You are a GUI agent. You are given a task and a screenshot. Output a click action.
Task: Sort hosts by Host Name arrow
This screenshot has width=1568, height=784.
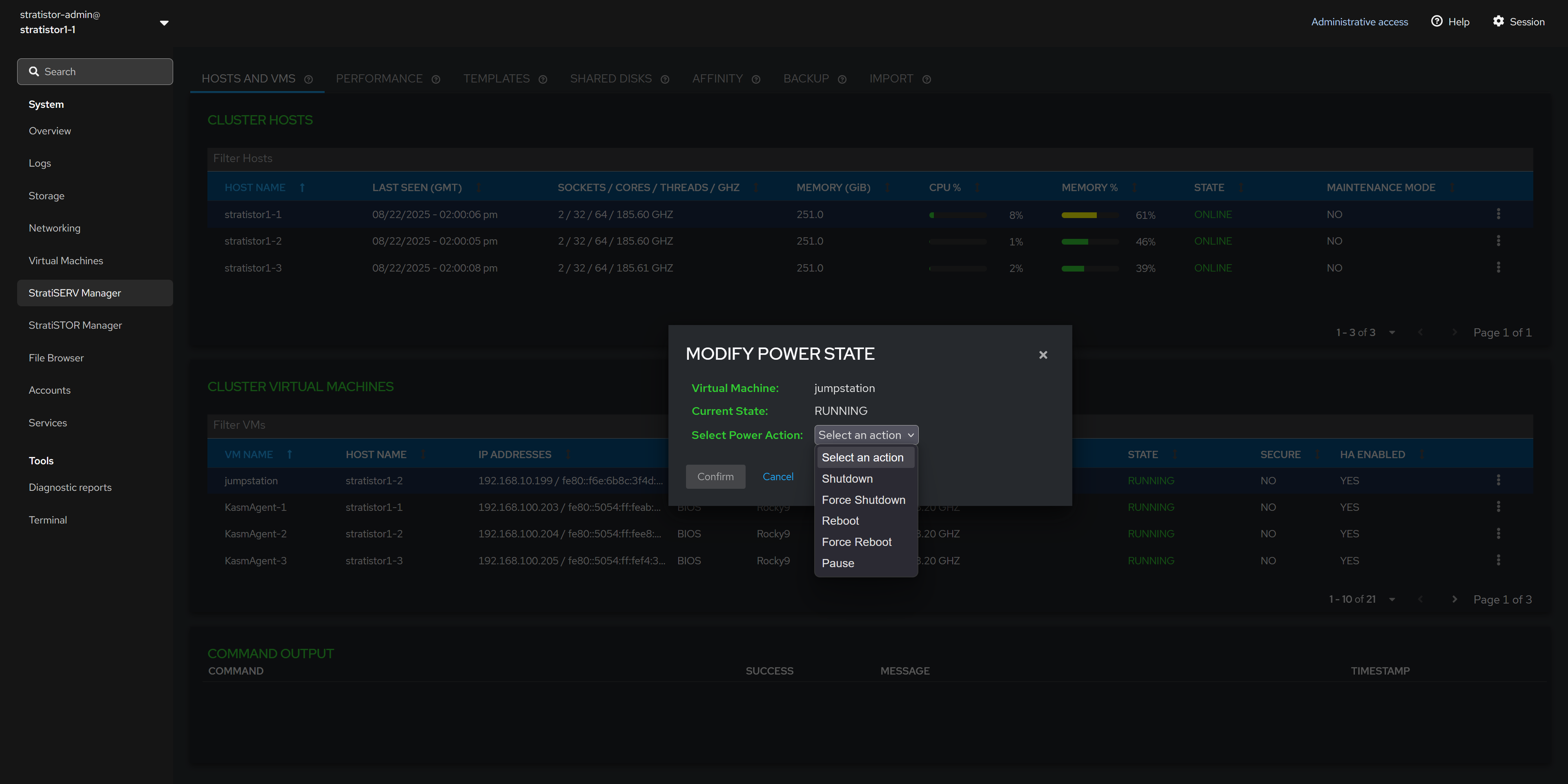click(302, 187)
